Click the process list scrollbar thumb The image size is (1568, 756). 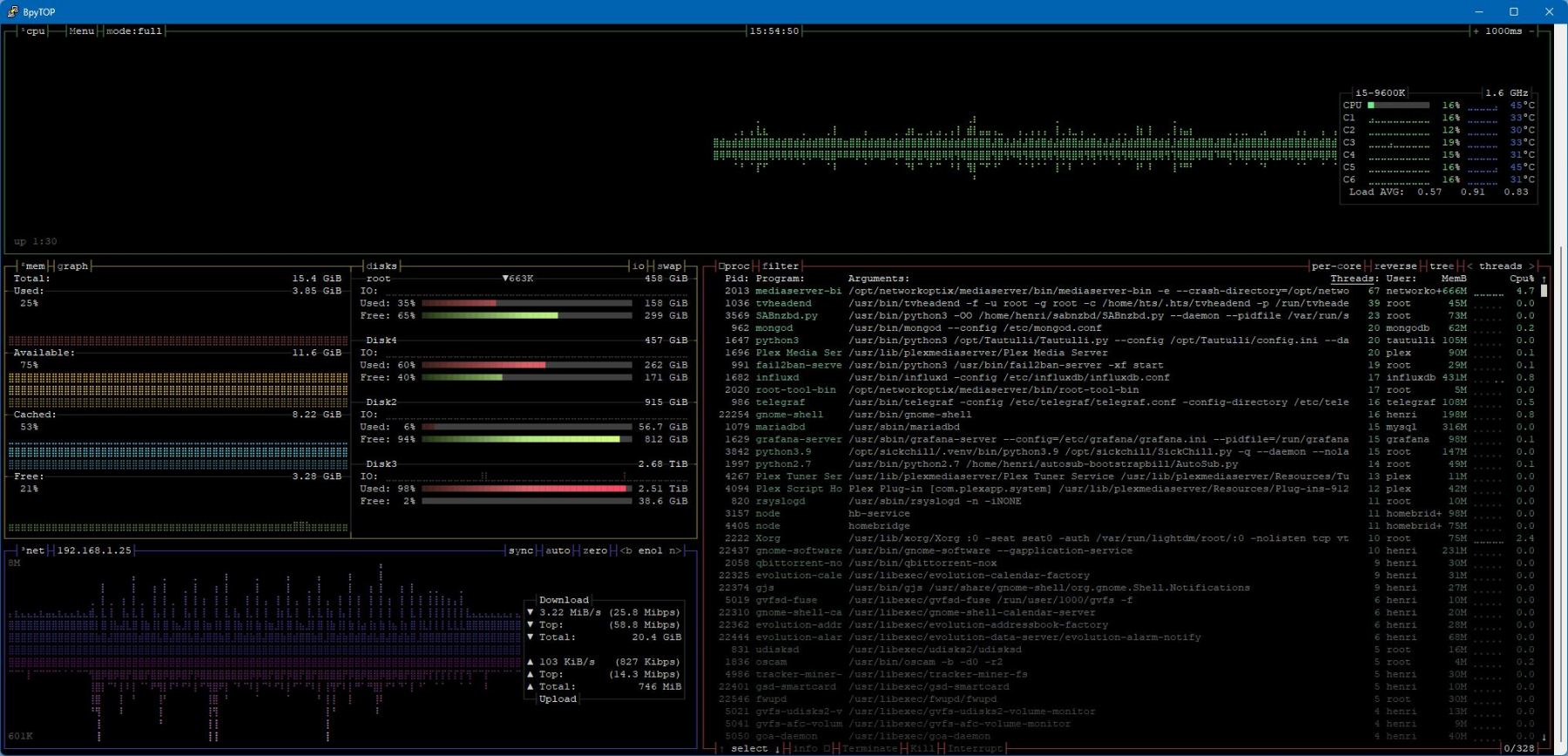[x=1544, y=291]
